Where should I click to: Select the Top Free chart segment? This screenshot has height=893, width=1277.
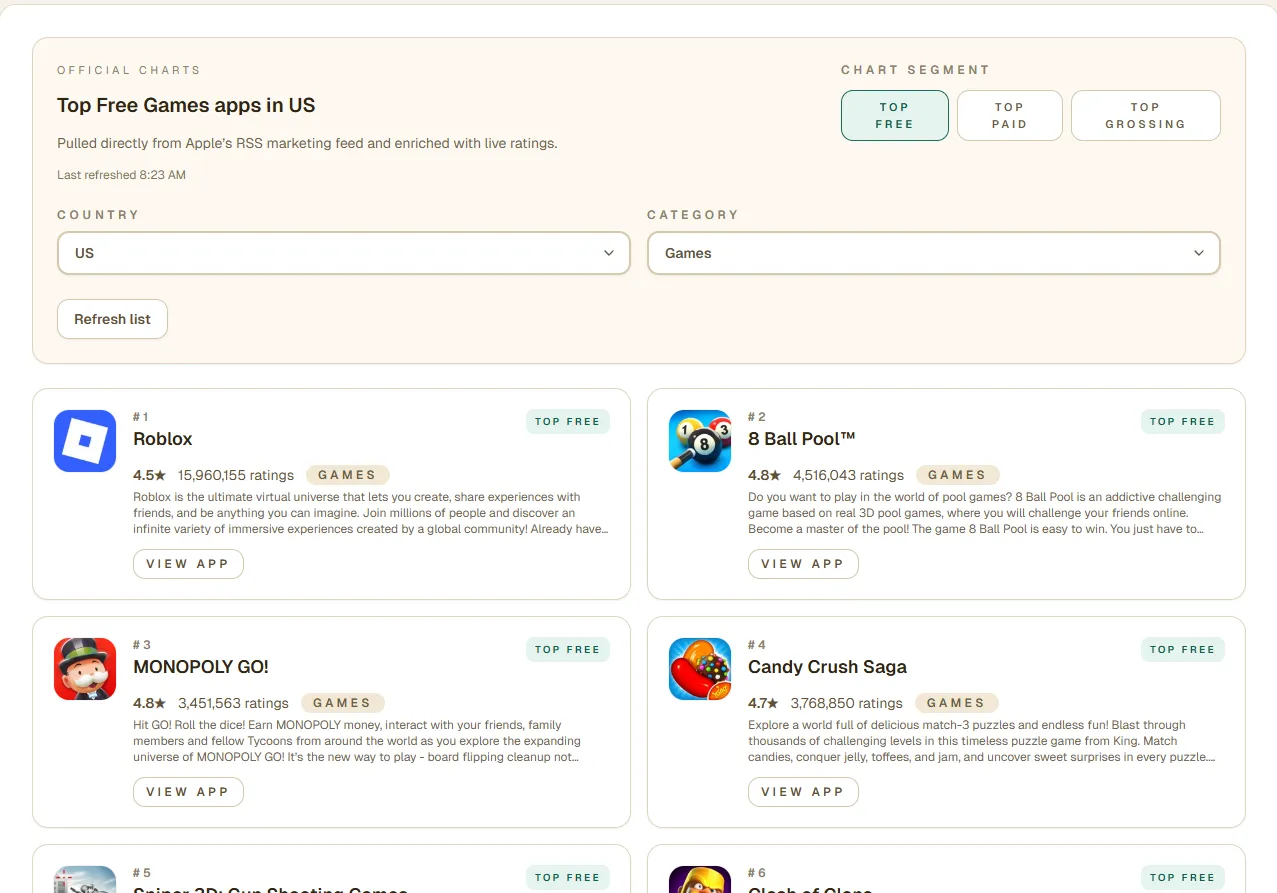coord(894,116)
